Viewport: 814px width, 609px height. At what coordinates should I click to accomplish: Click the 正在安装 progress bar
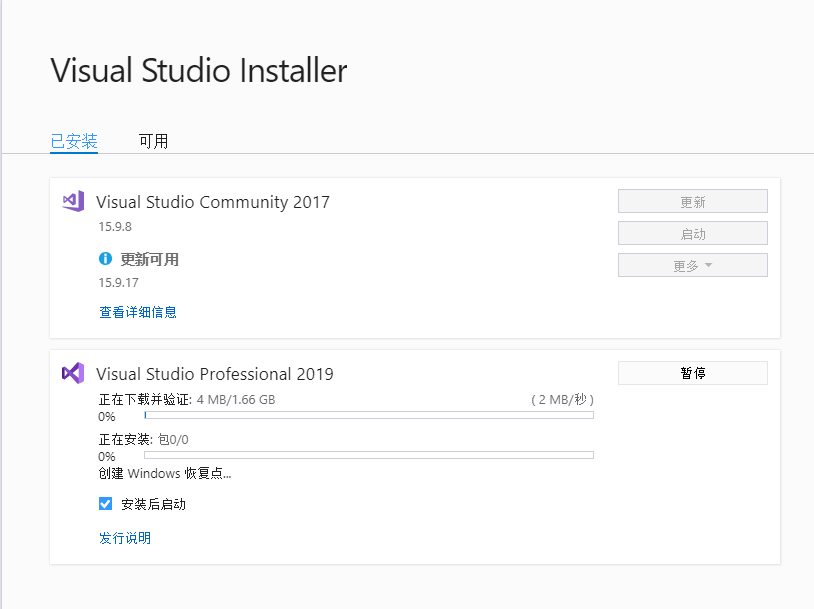tap(369, 455)
